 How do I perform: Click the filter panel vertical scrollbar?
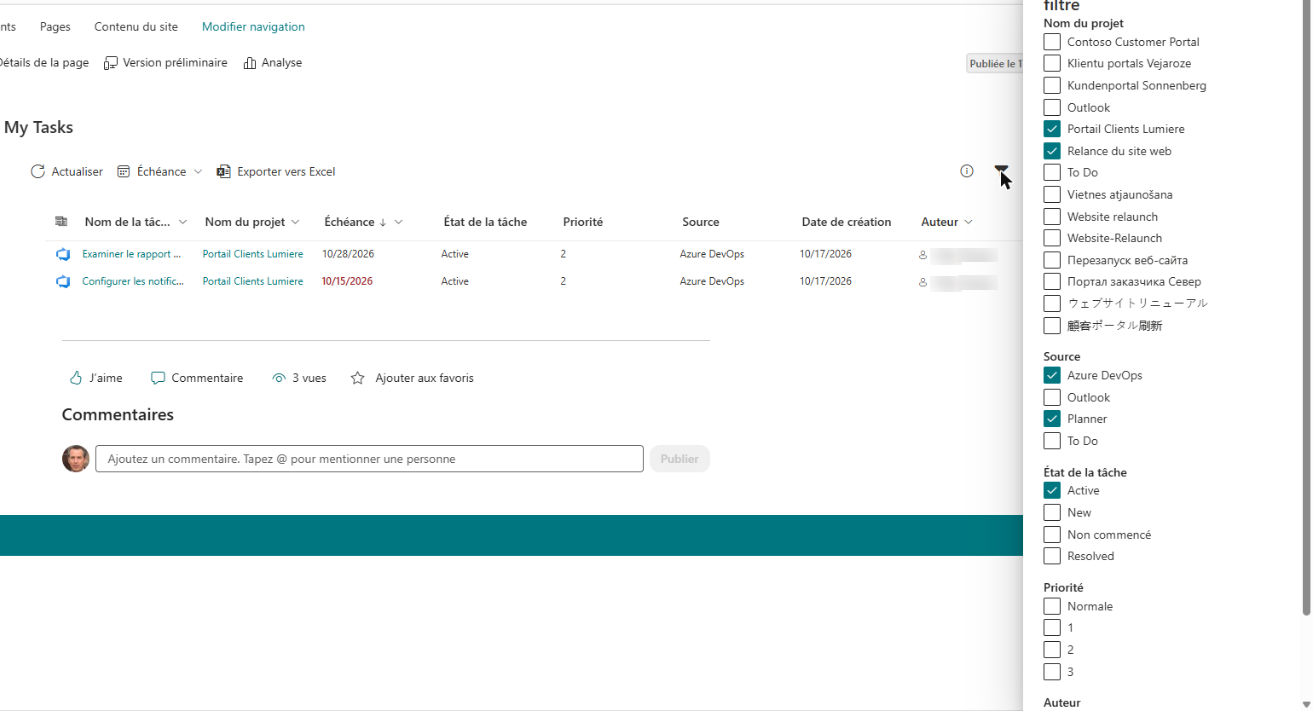pyautogui.click(x=1306, y=308)
